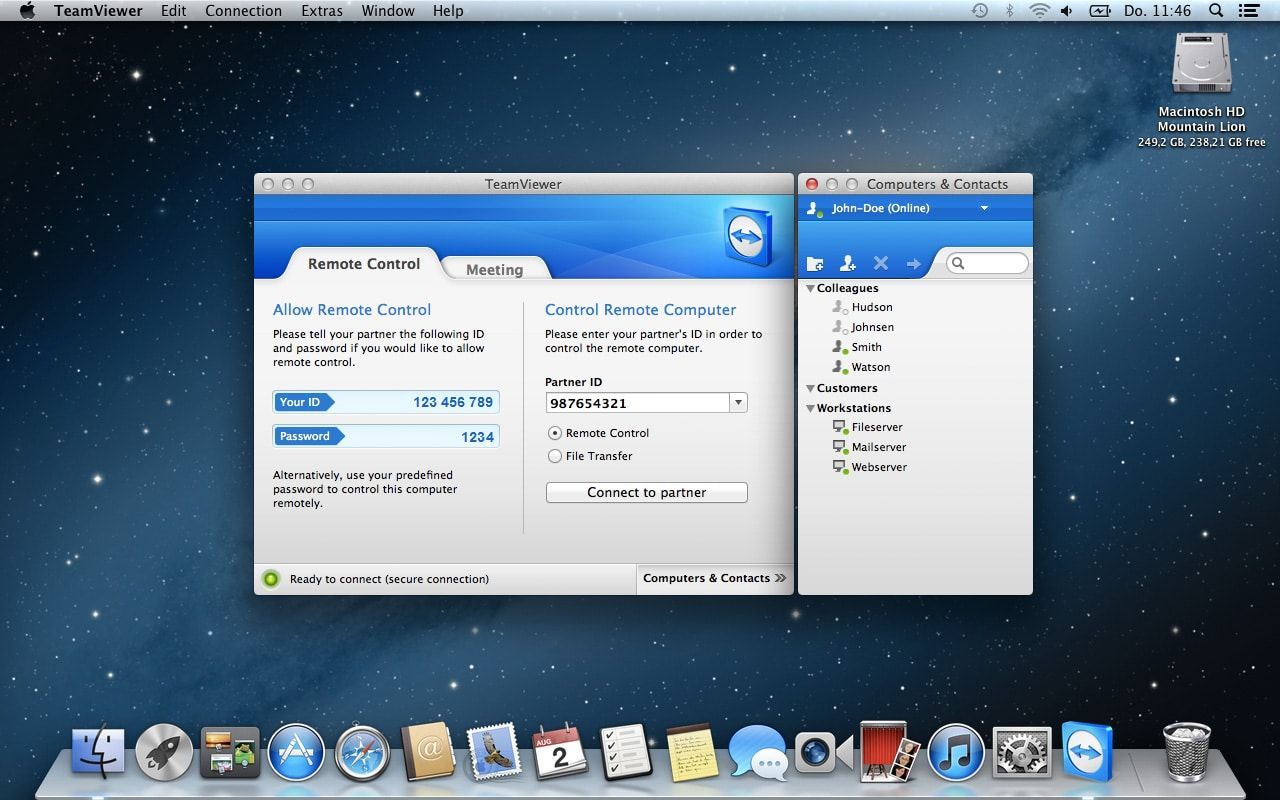Add a contact using the person-plus icon
1280x800 pixels.
[848, 263]
